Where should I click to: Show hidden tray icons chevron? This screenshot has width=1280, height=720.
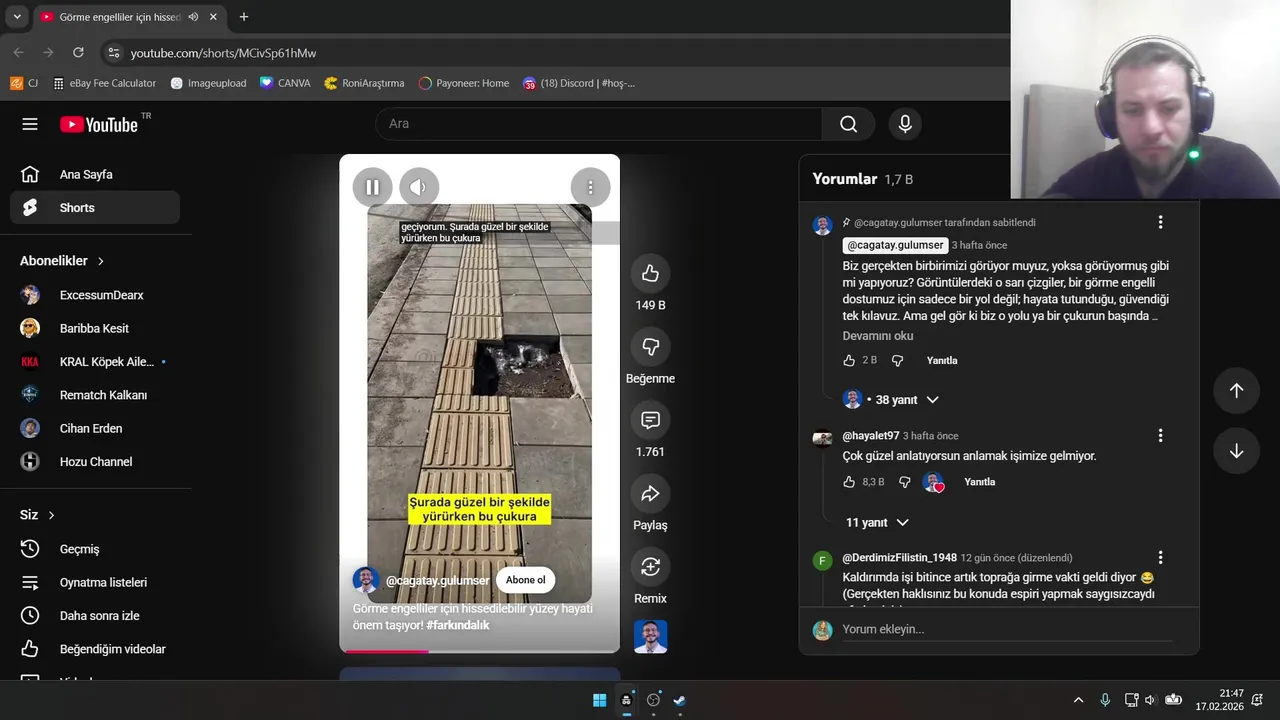(x=1078, y=700)
